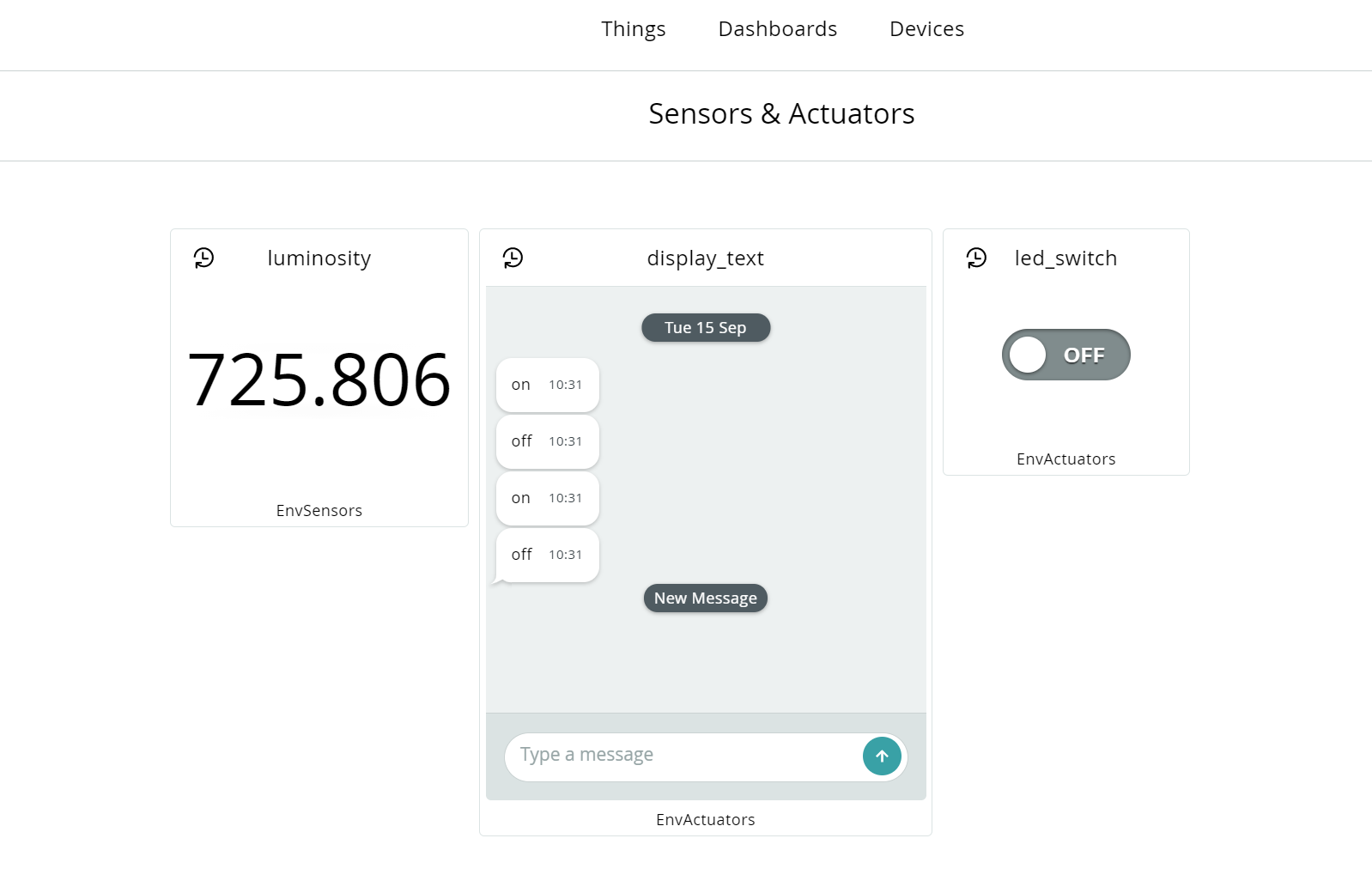
Task: Click the Sensors & Actuators dashboard title
Action: point(781,114)
